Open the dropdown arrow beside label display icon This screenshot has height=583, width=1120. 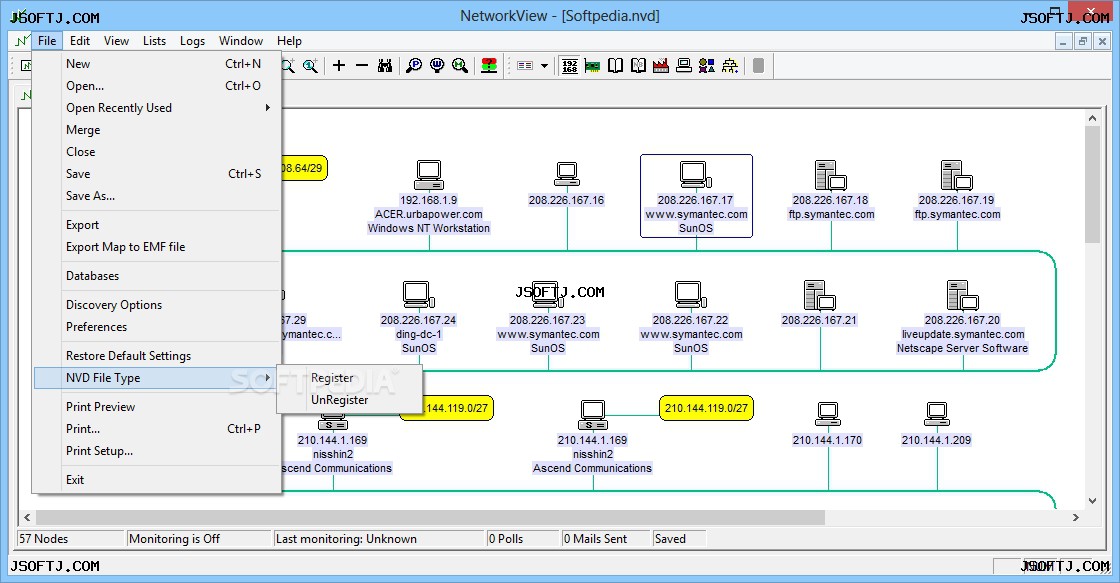544,66
